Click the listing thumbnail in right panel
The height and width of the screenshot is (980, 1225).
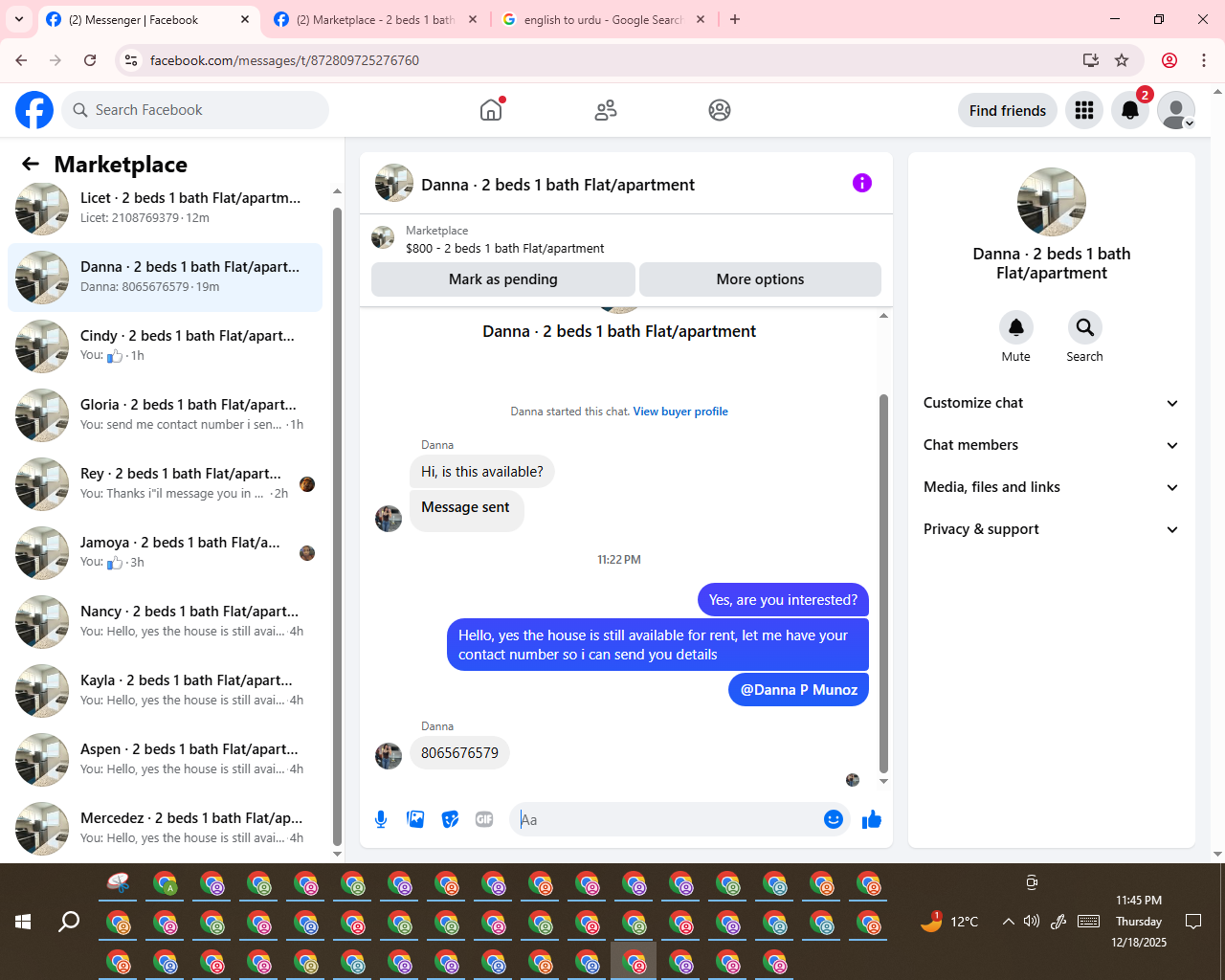(1051, 202)
